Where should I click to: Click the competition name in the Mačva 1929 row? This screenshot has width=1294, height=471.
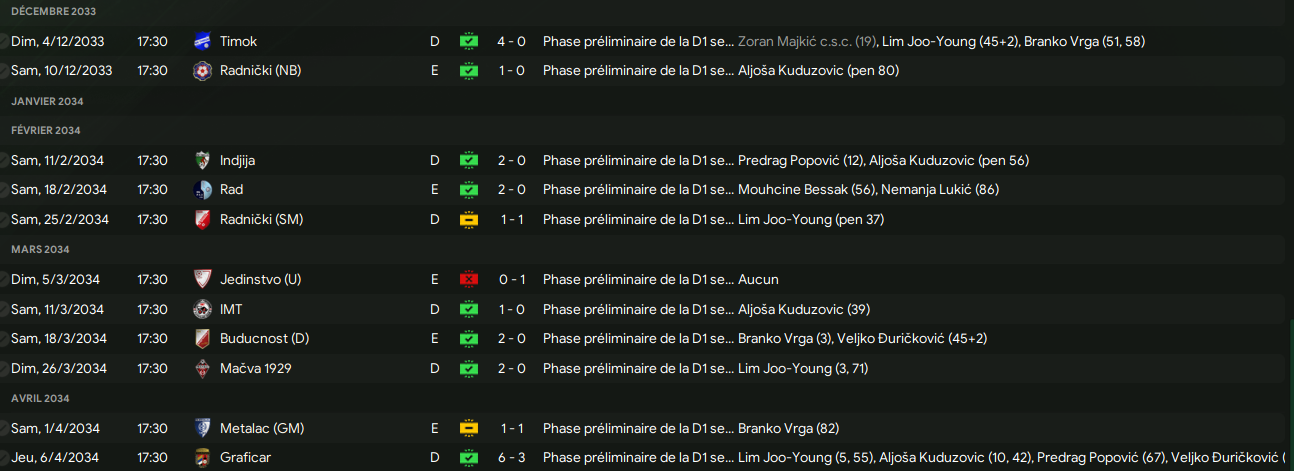637,369
